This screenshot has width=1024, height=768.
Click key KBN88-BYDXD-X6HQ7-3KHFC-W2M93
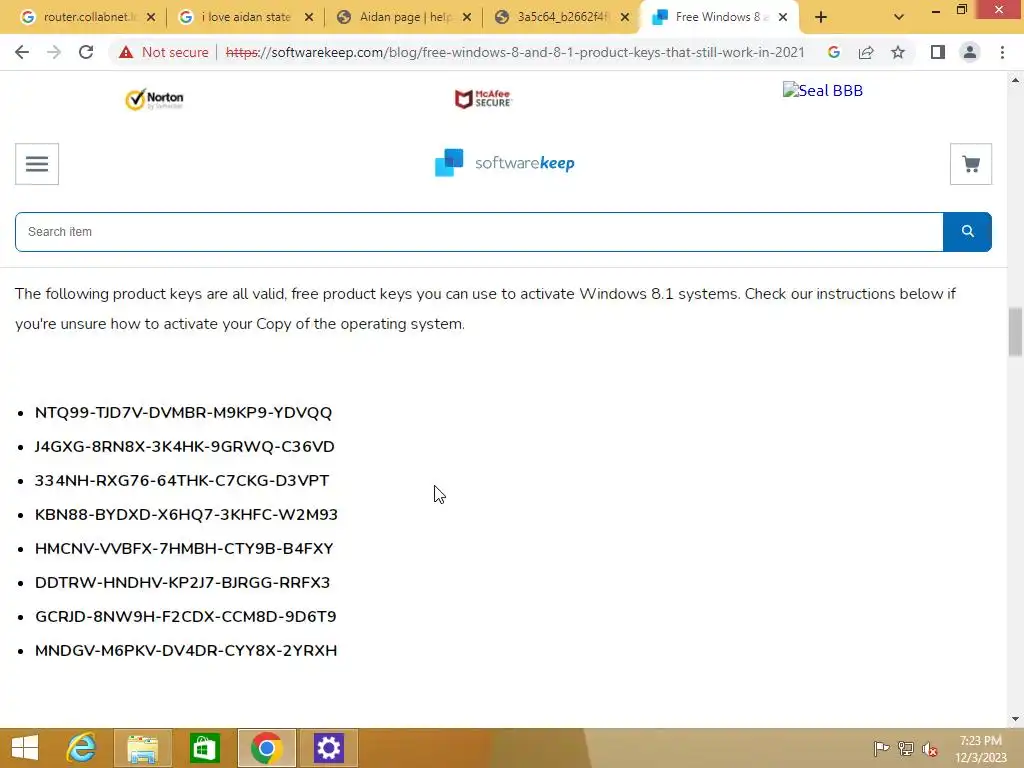(186, 515)
